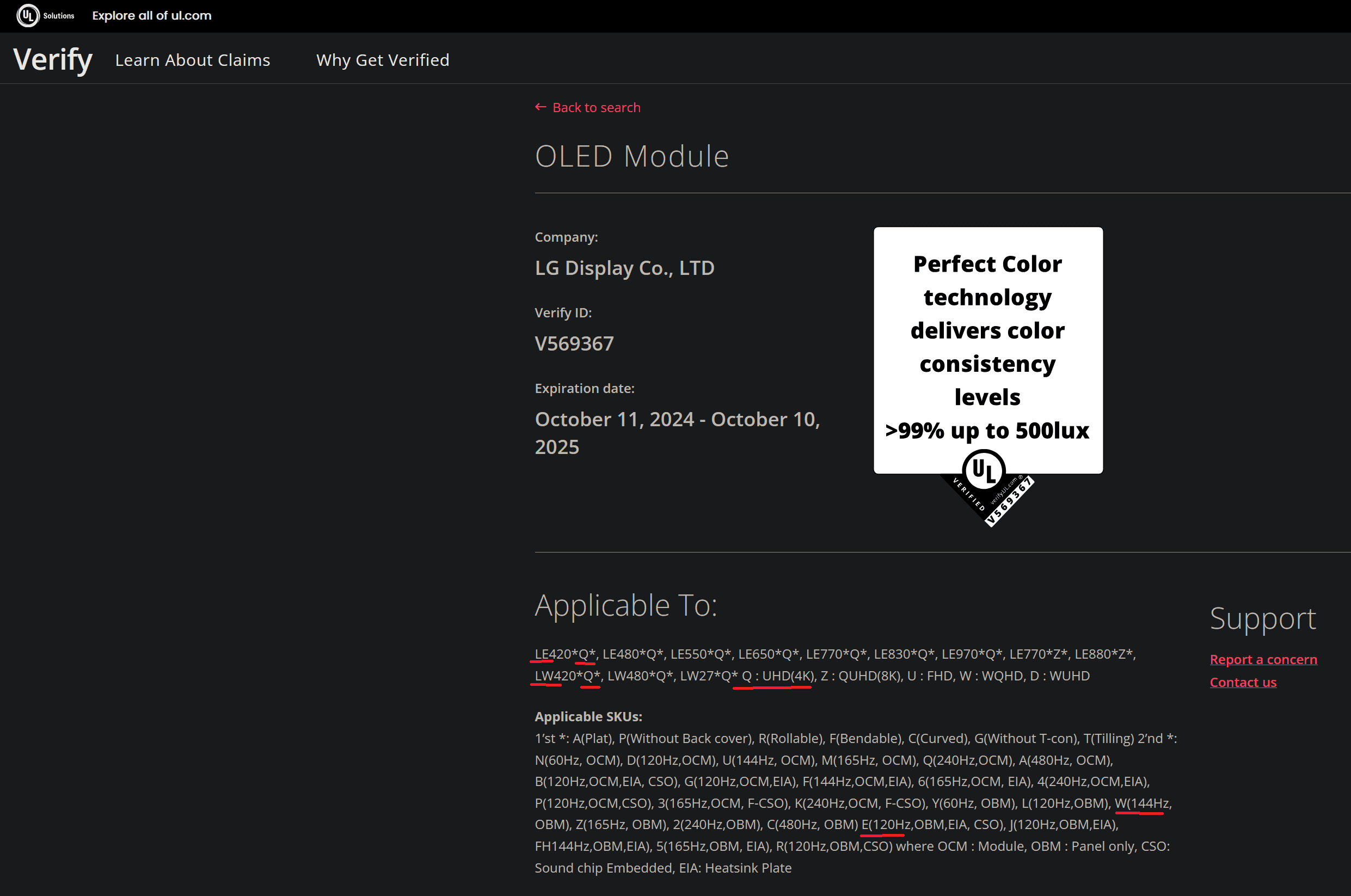
Task: Click the Applicable To: heading
Action: 625,605
